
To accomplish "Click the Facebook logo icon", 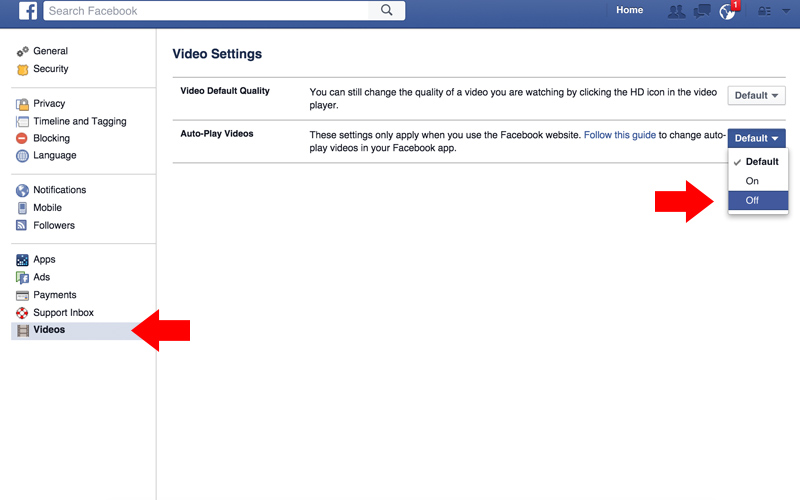I will [x=28, y=11].
